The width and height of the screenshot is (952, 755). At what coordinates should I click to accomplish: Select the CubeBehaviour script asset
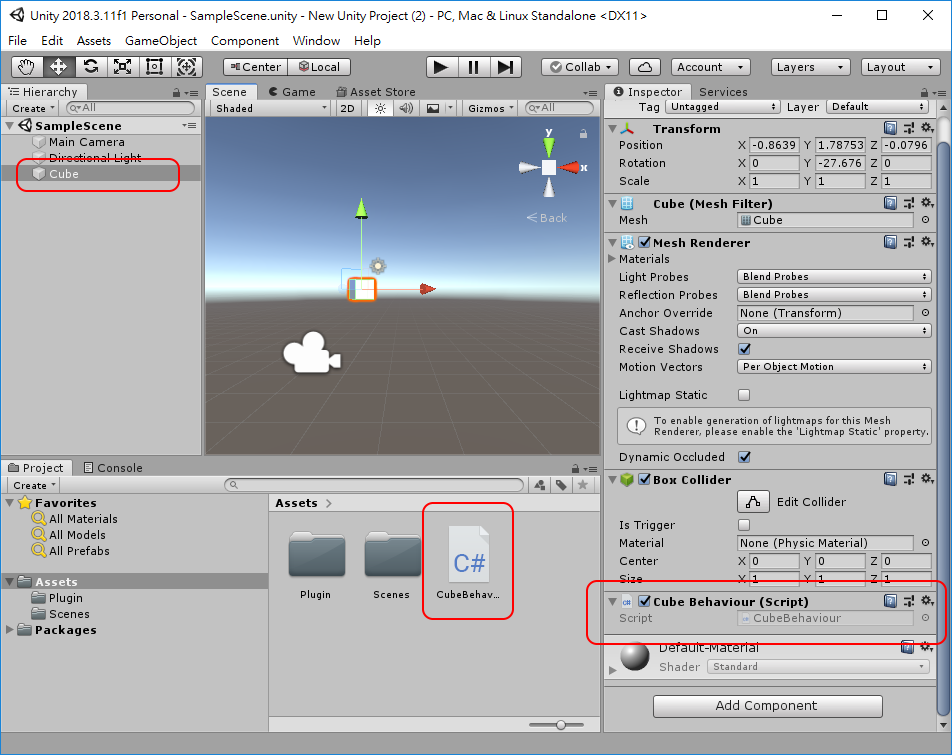[x=468, y=562]
